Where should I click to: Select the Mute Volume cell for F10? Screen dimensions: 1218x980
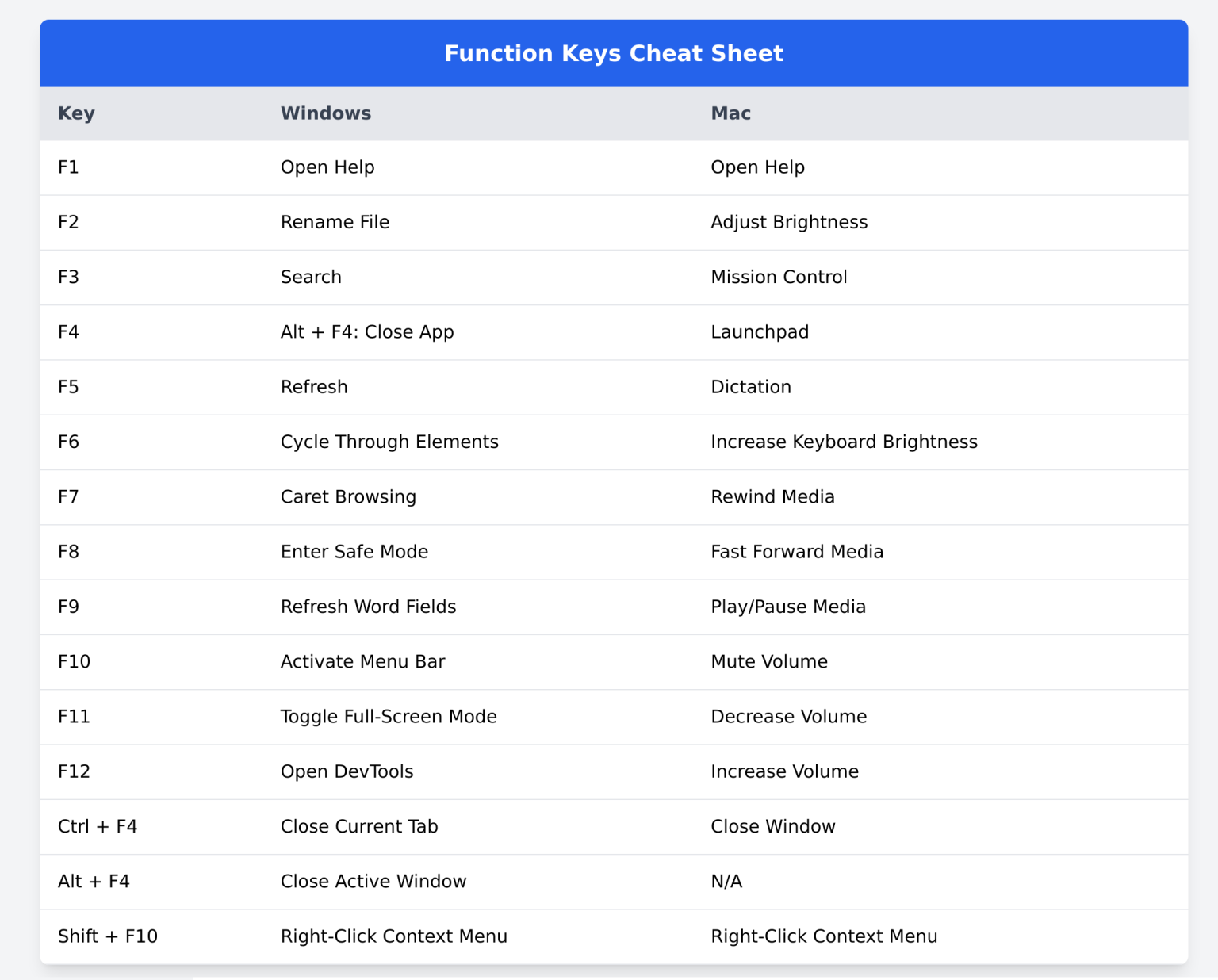coord(768,661)
